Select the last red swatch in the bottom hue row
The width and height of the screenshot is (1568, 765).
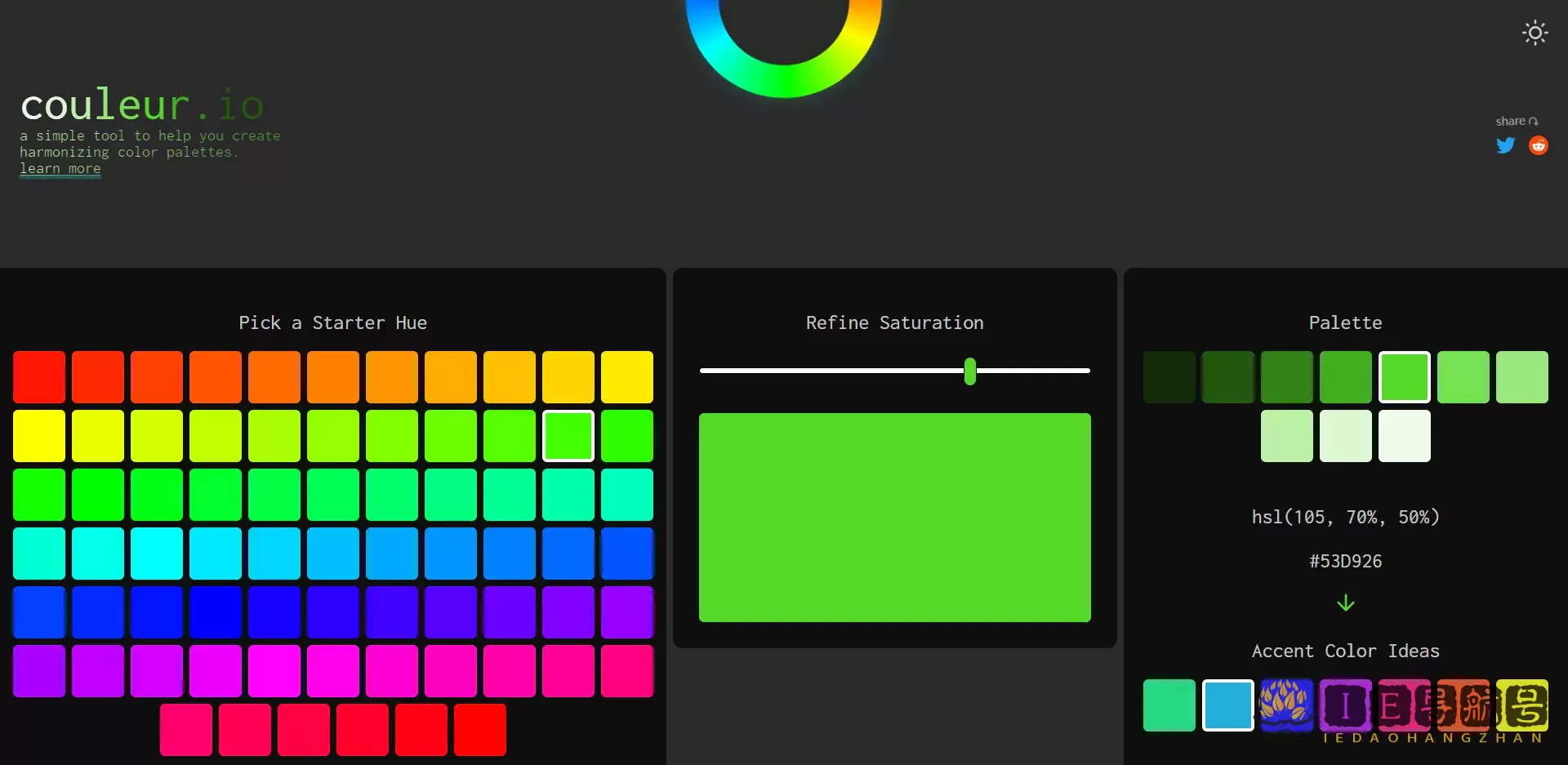pos(480,730)
